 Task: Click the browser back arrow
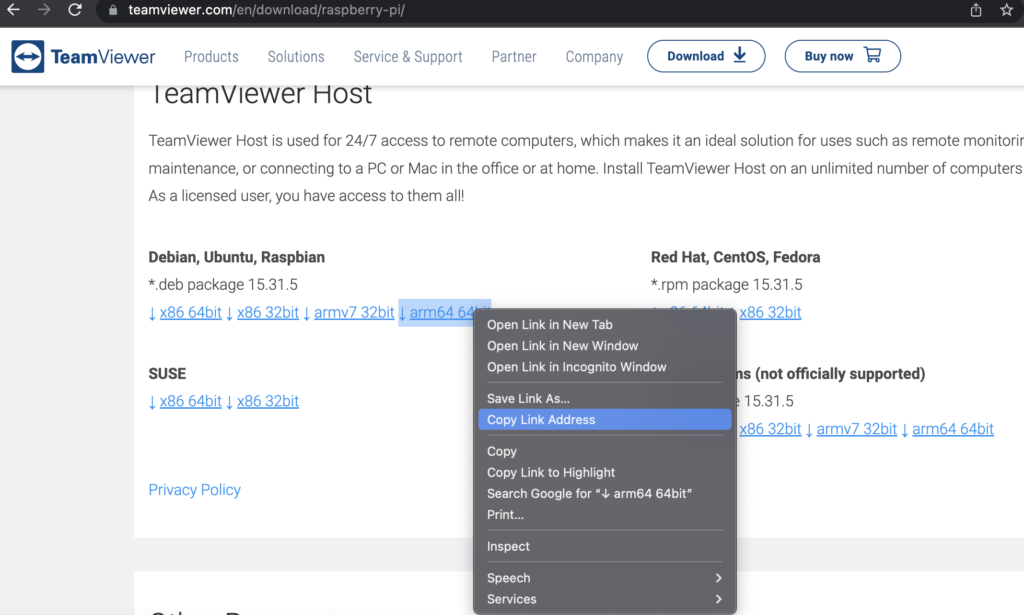(12, 10)
